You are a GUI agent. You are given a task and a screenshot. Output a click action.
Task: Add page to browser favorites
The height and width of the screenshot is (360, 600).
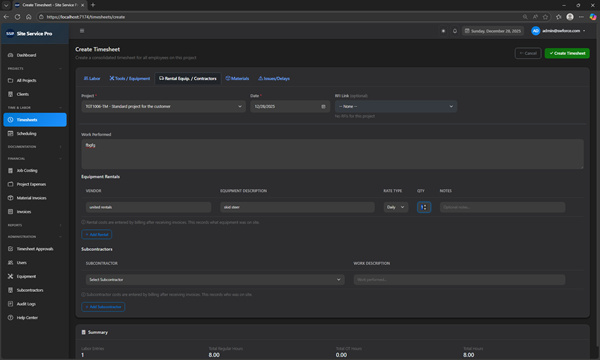click(x=545, y=17)
